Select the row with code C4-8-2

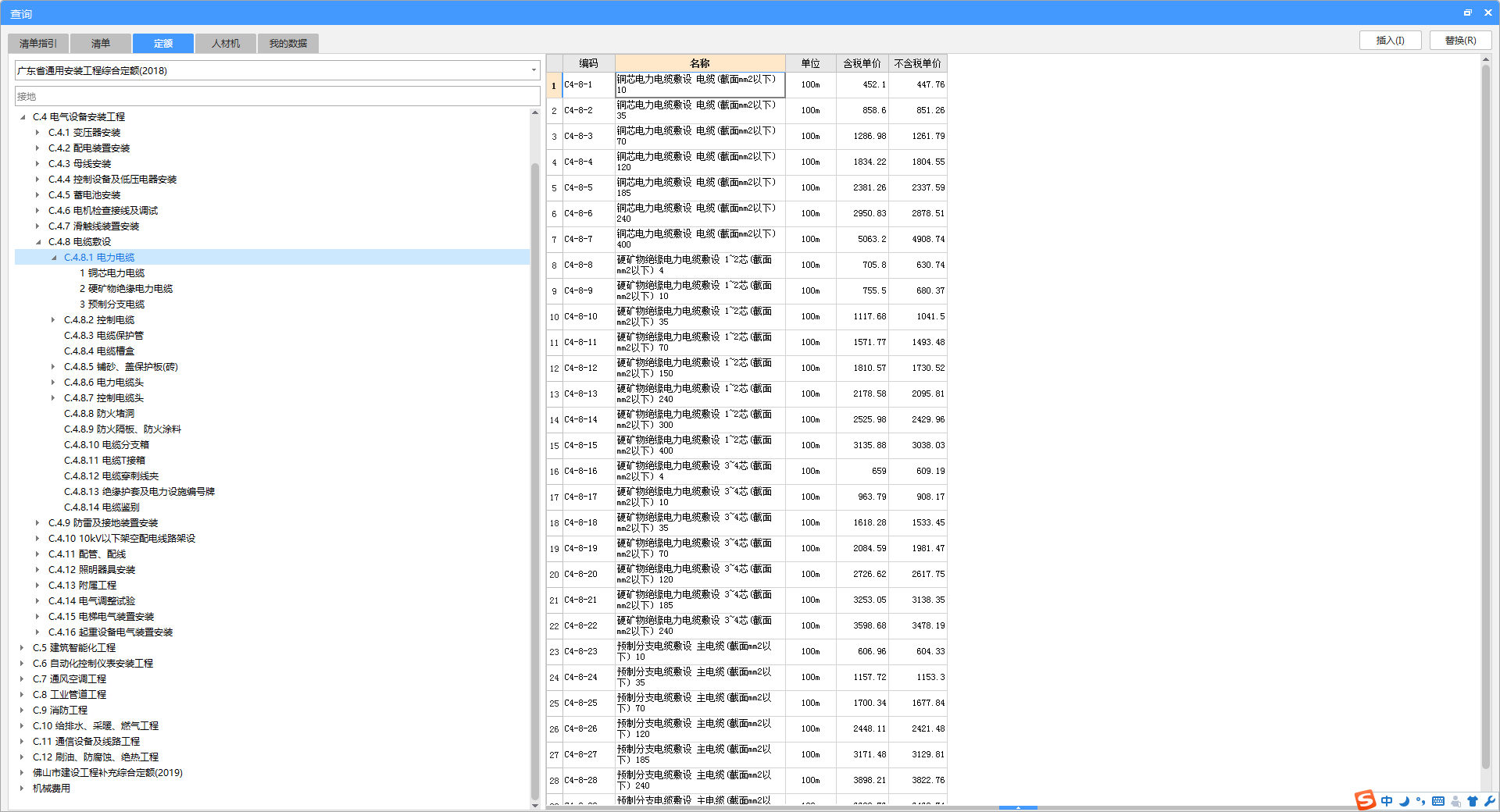[747, 111]
